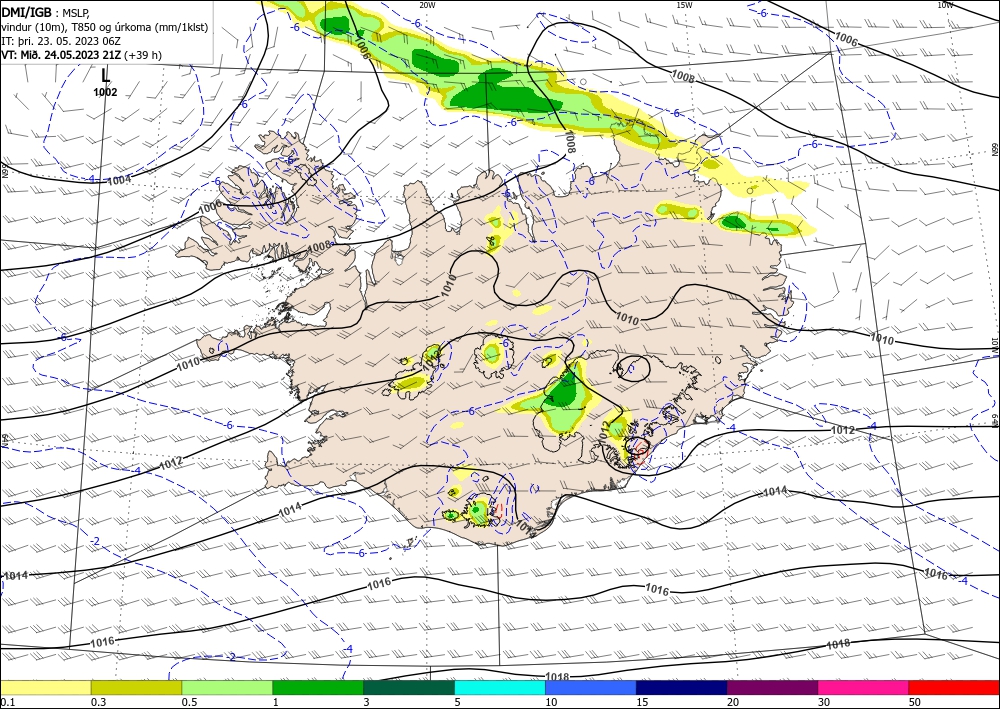Click the '1004' isobar label
The height and width of the screenshot is (709, 1000).
tap(119, 180)
